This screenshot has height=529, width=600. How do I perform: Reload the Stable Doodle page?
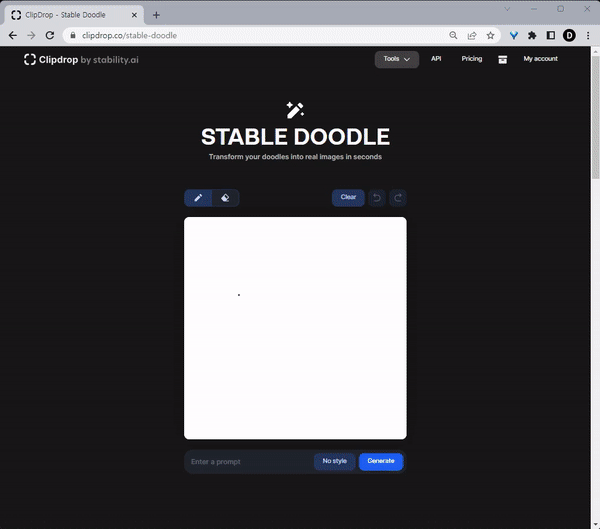pos(50,36)
